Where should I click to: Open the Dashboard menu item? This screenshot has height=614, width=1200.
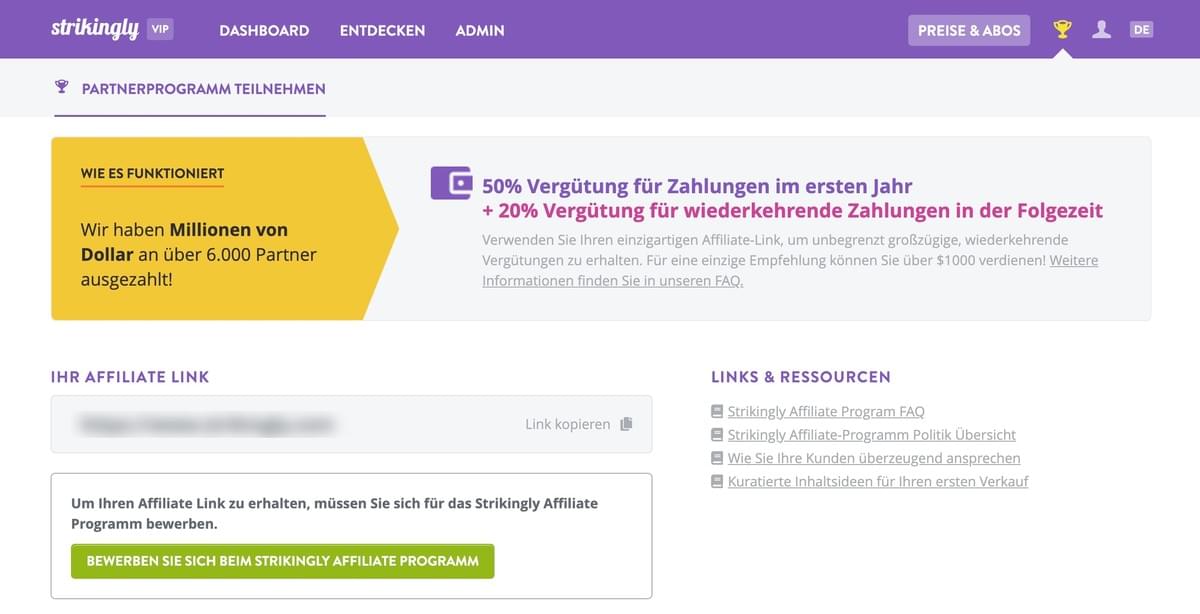click(x=264, y=30)
